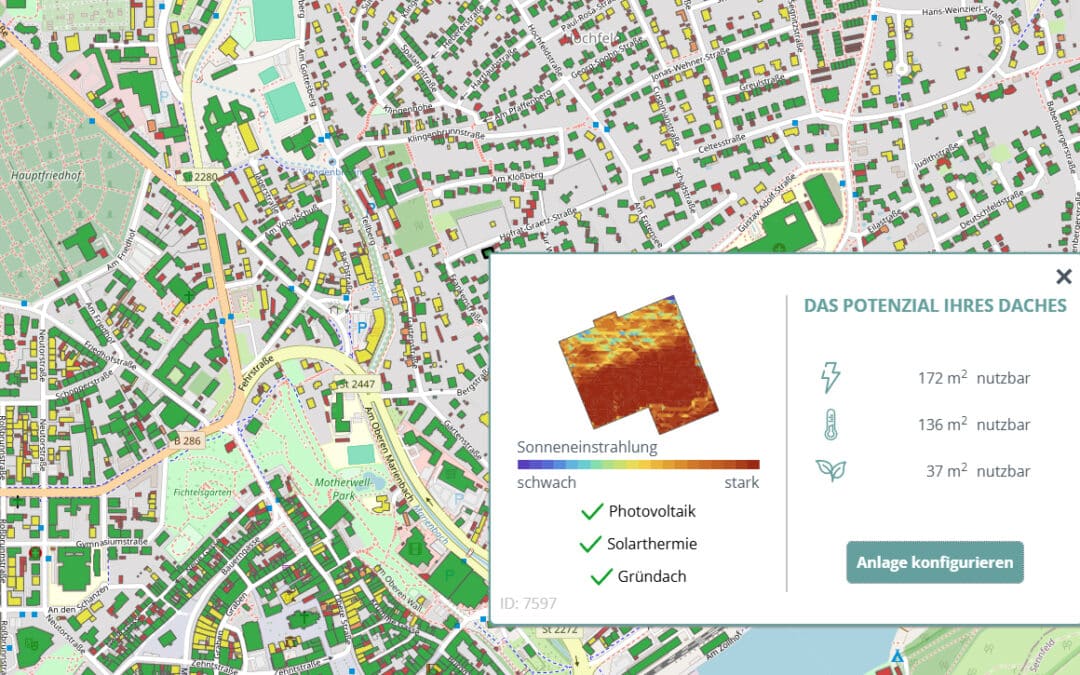Click the thermometer solar thermal icon
The width and height of the screenshot is (1080, 675).
pyautogui.click(x=830, y=424)
